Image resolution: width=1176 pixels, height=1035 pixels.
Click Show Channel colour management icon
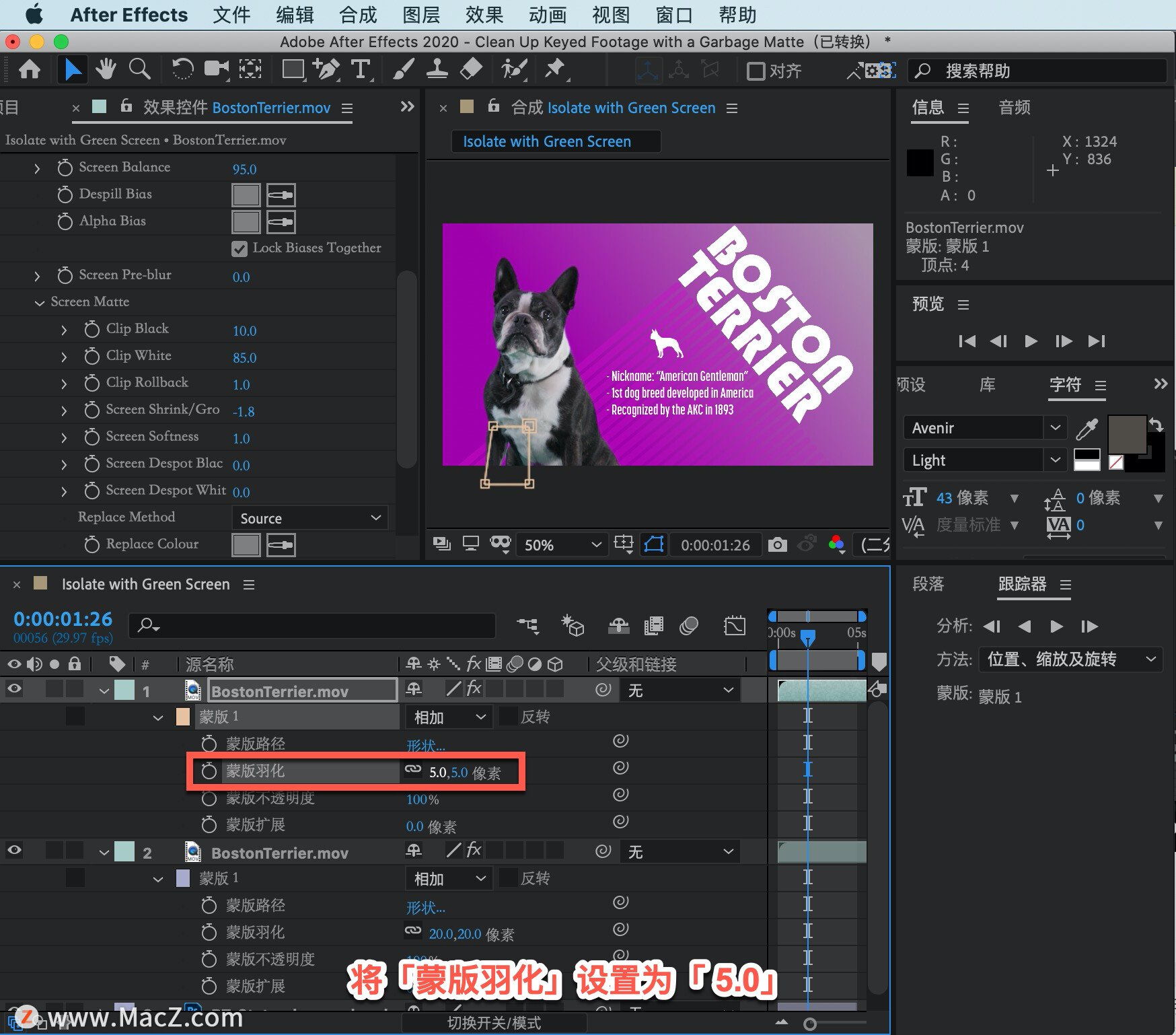[x=837, y=544]
